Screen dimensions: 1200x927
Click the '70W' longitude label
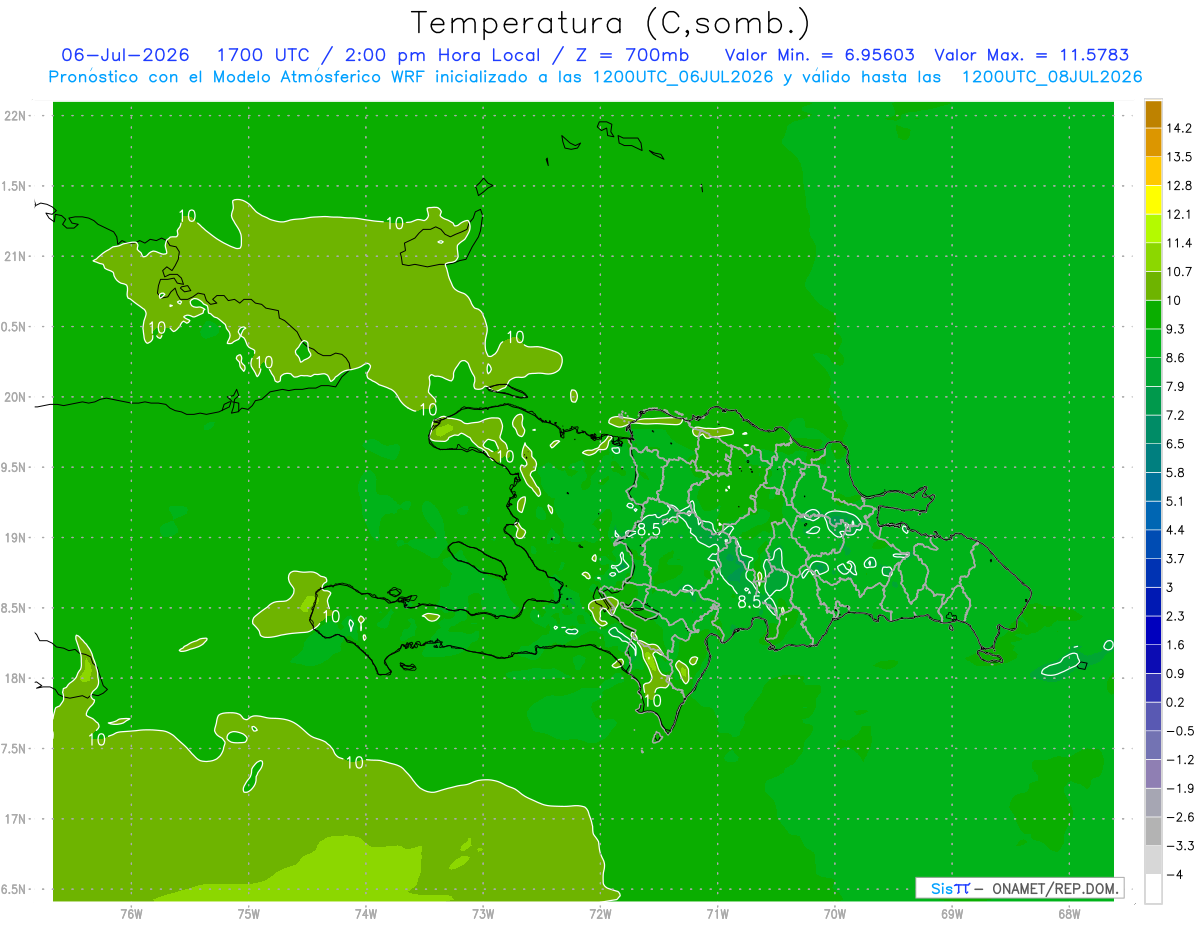click(834, 913)
